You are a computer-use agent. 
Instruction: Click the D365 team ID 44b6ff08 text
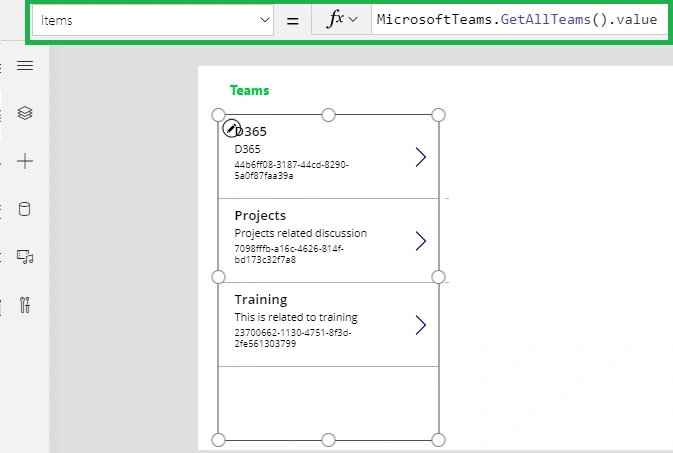coord(291,170)
